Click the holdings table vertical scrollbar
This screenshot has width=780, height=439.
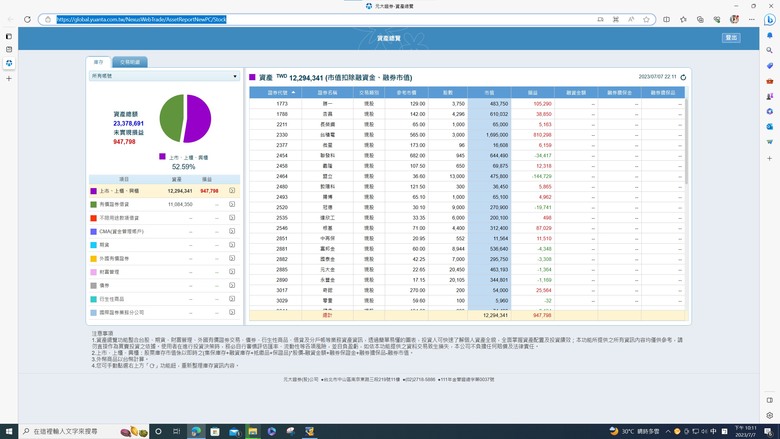pyautogui.click(x=686, y=142)
